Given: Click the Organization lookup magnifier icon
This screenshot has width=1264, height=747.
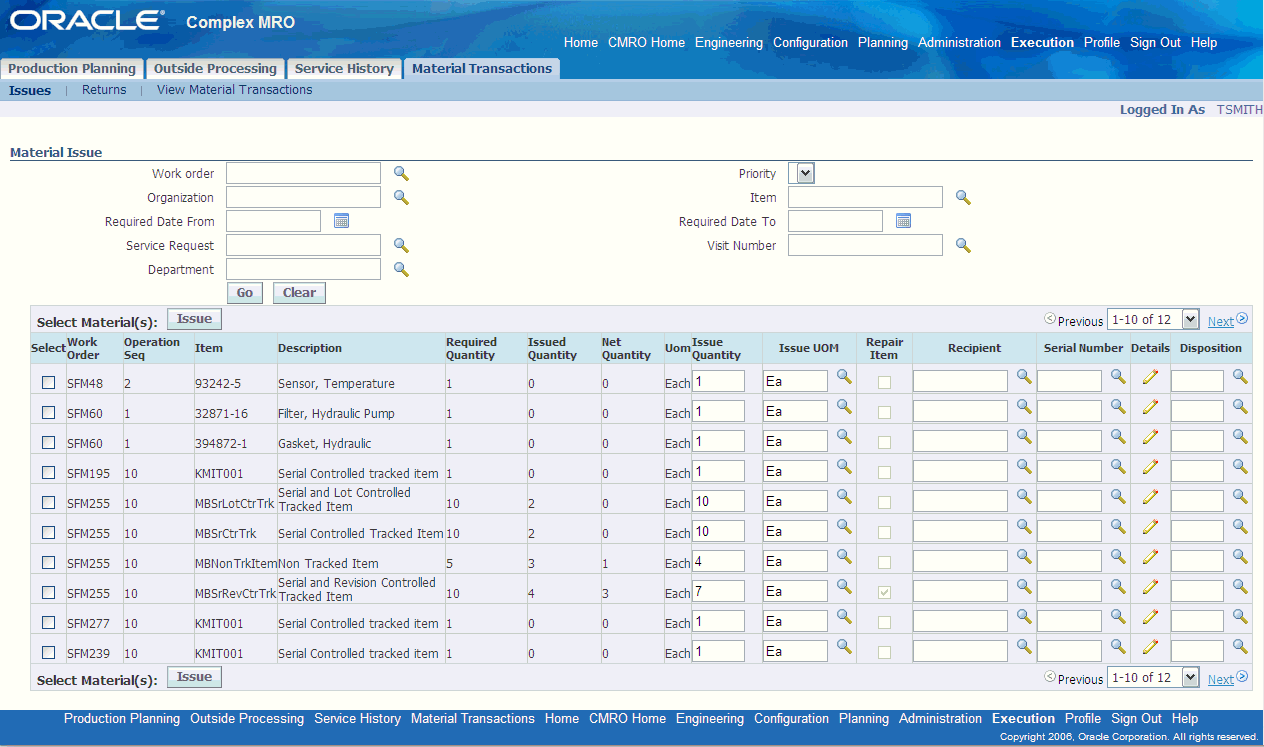Looking at the screenshot, I should [x=401, y=197].
